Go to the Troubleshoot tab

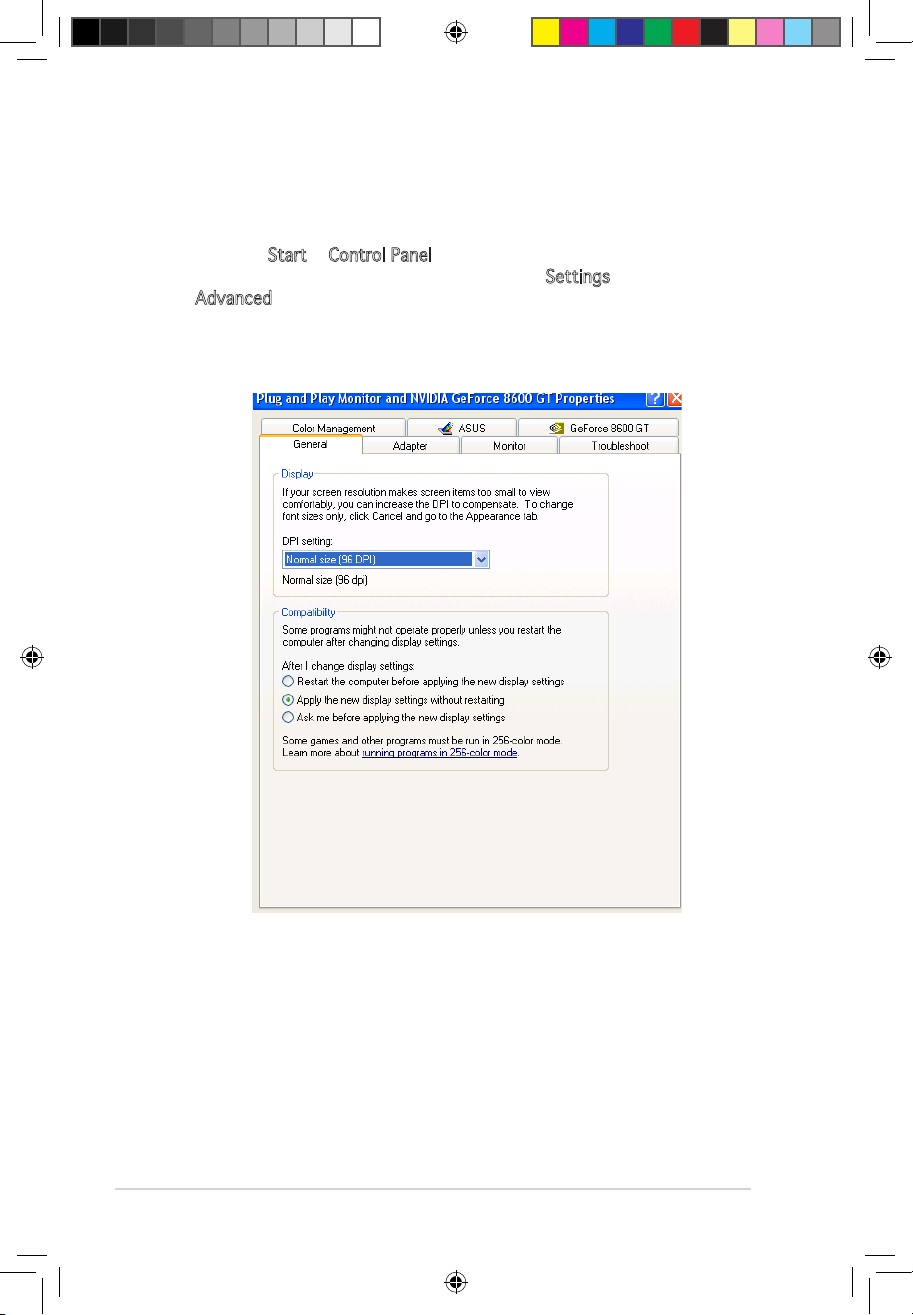tap(619, 446)
